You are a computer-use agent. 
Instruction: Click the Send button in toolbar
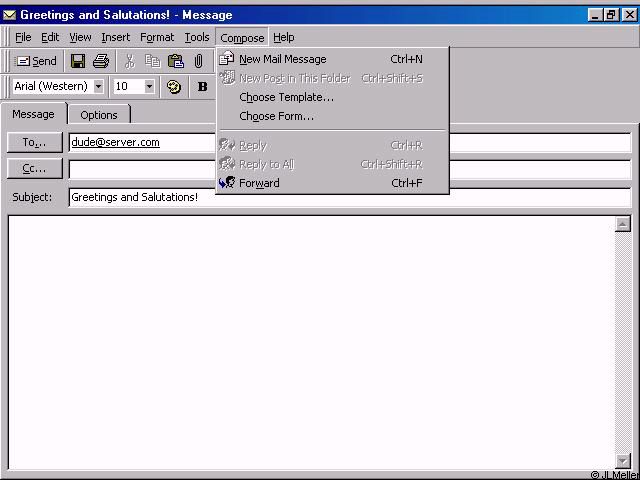(x=36, y=61)
